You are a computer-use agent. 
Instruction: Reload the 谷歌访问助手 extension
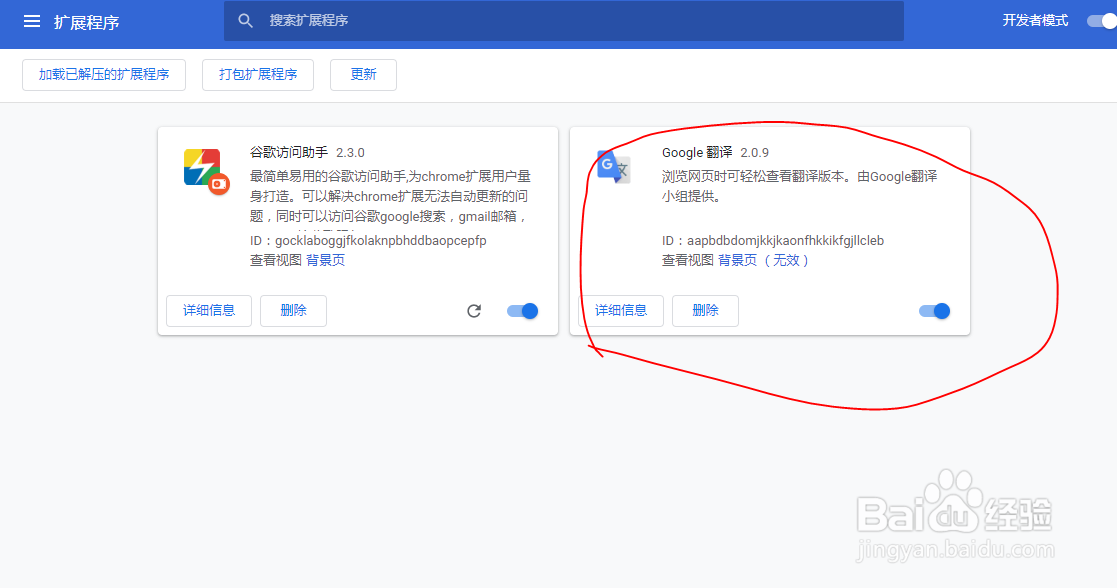coord(474,311)
